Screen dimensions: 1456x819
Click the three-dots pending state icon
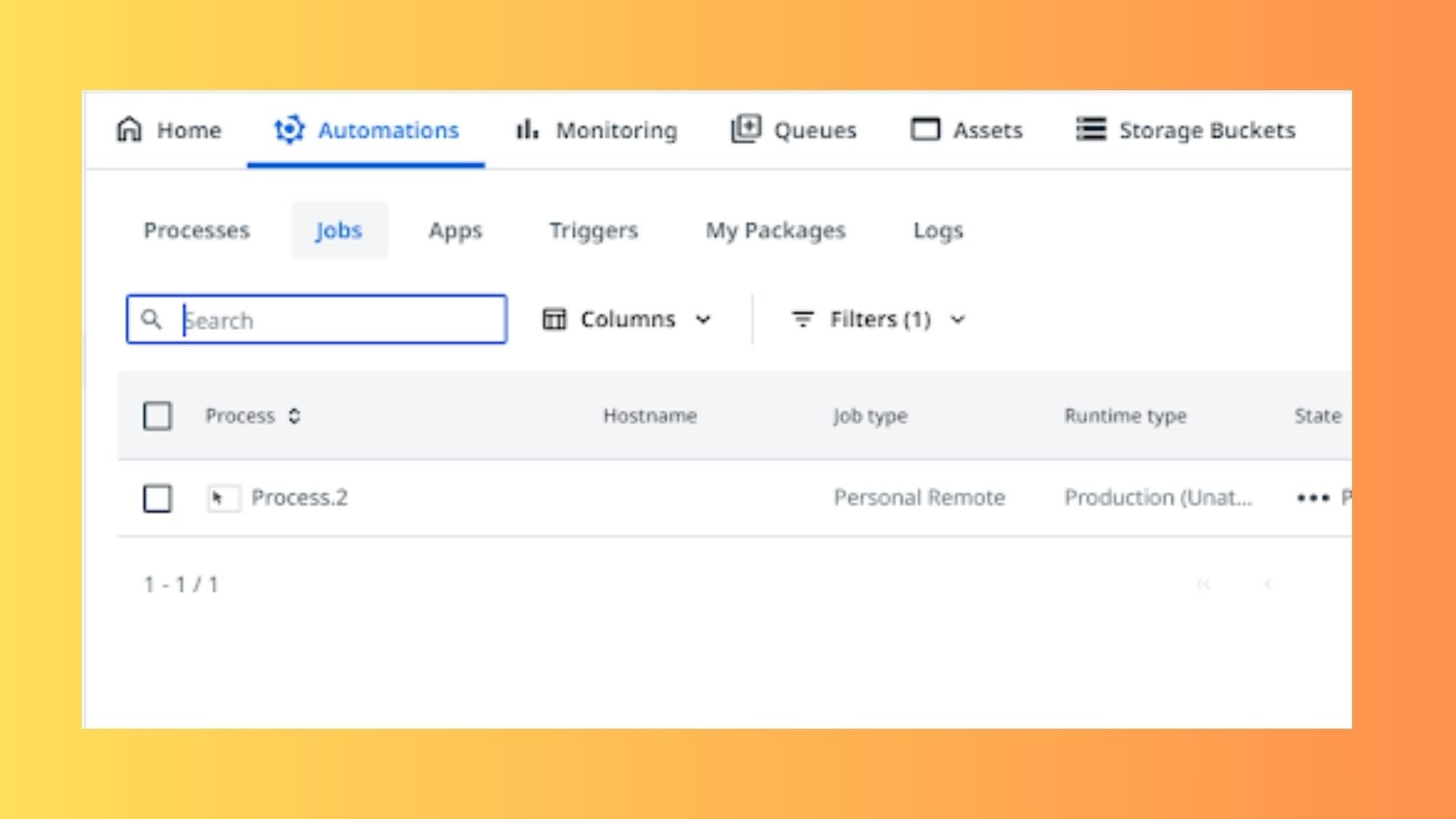[1313, 498]
